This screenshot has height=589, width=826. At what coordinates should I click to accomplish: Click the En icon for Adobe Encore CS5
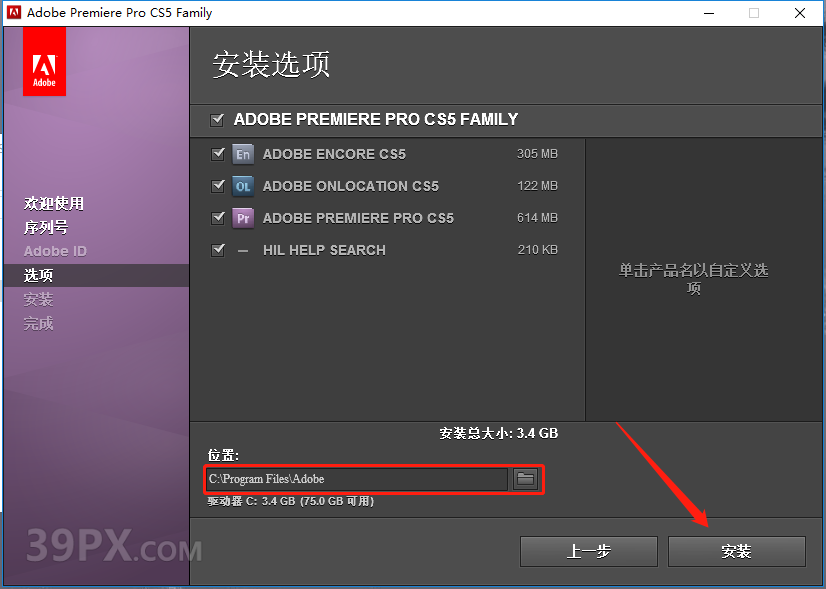242,154
